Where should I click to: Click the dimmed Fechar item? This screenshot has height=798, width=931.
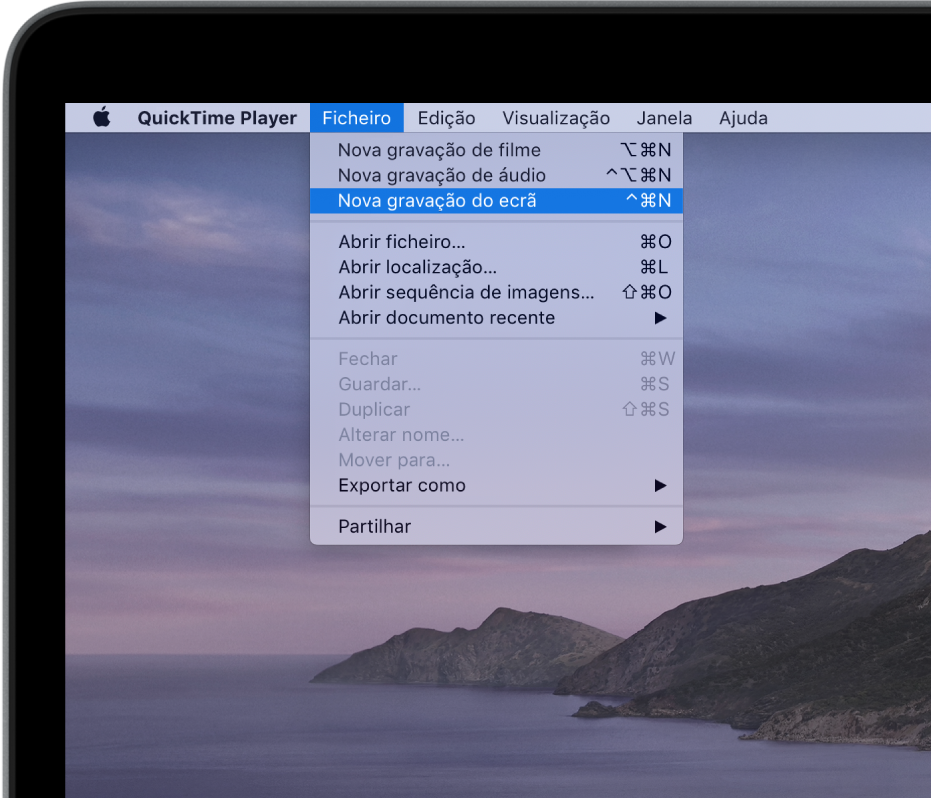tap(496, 359)
